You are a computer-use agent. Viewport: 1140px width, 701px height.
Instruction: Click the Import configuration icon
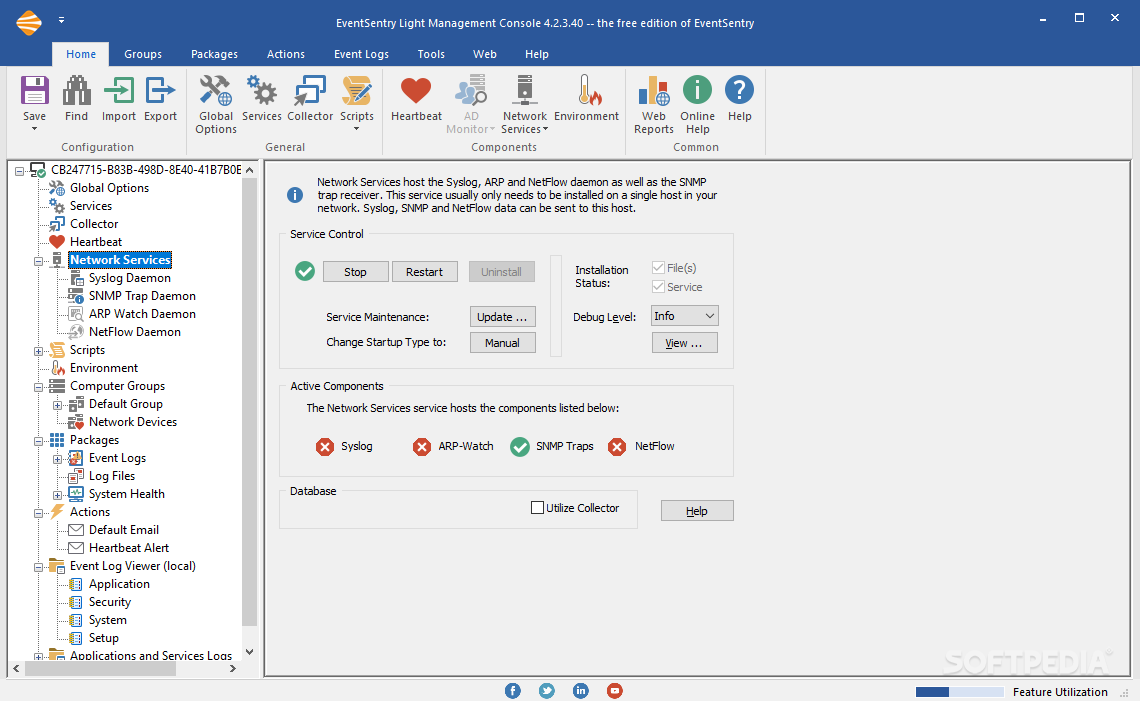(119, 91)
